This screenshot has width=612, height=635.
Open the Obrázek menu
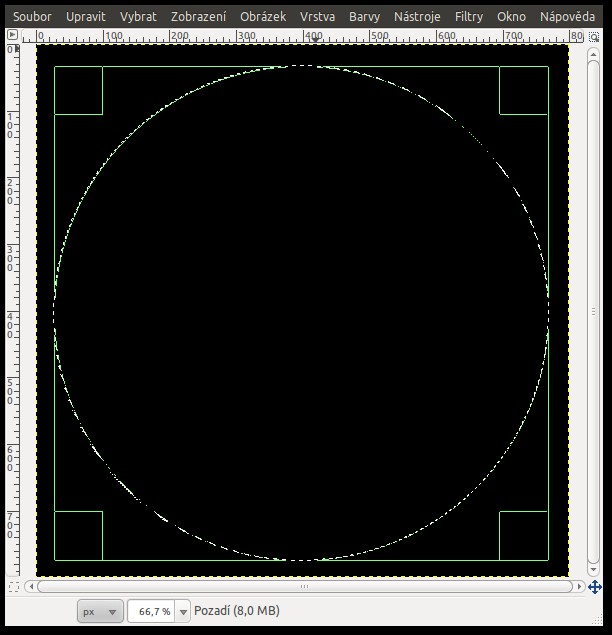point(263,17)
